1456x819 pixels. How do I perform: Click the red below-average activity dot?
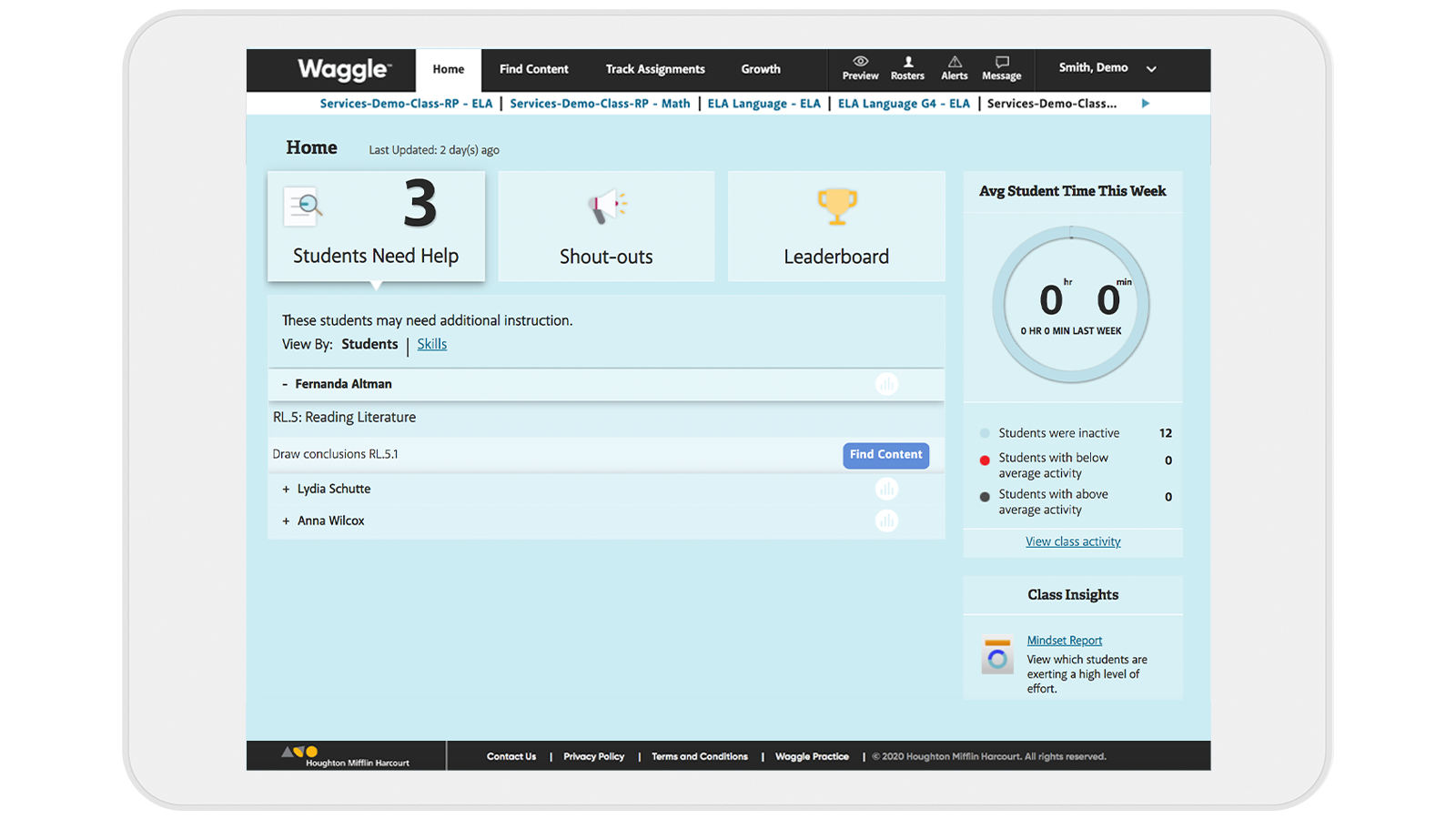coord(985,460)
